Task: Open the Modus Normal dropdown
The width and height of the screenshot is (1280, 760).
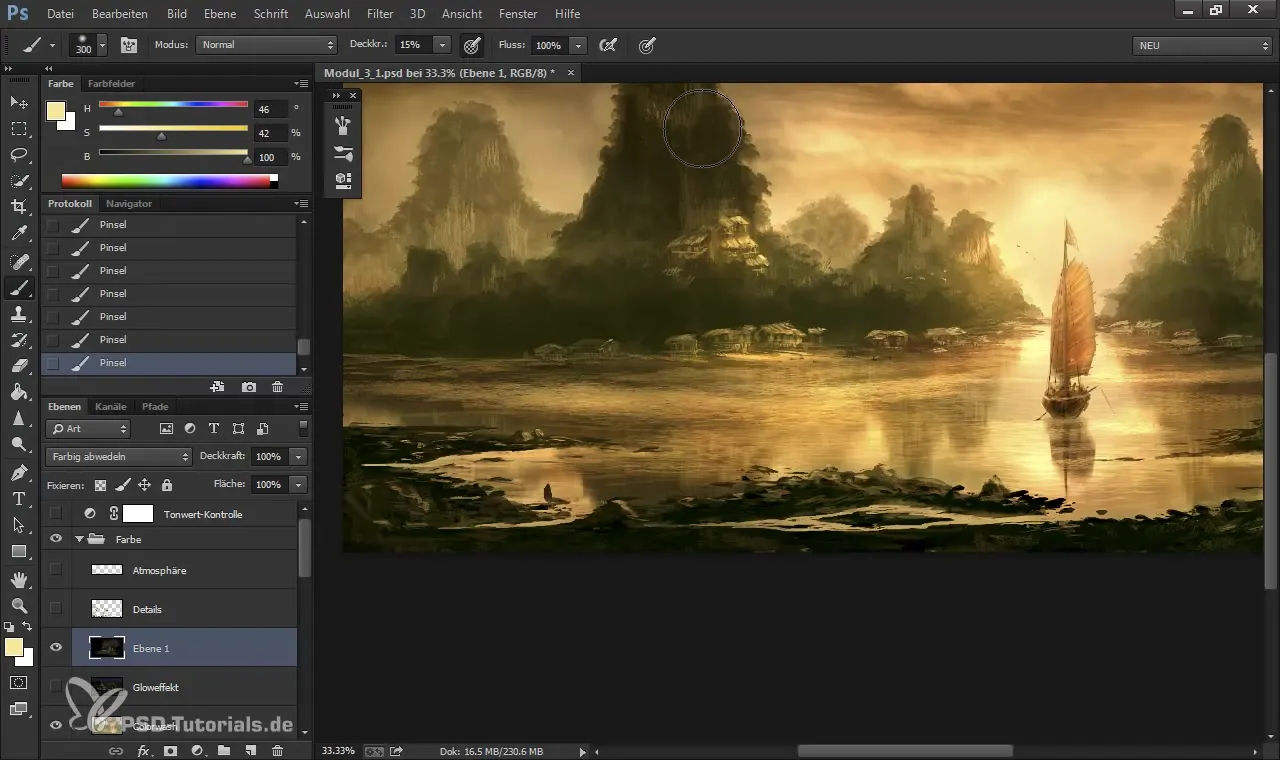Action: [267, 45]
